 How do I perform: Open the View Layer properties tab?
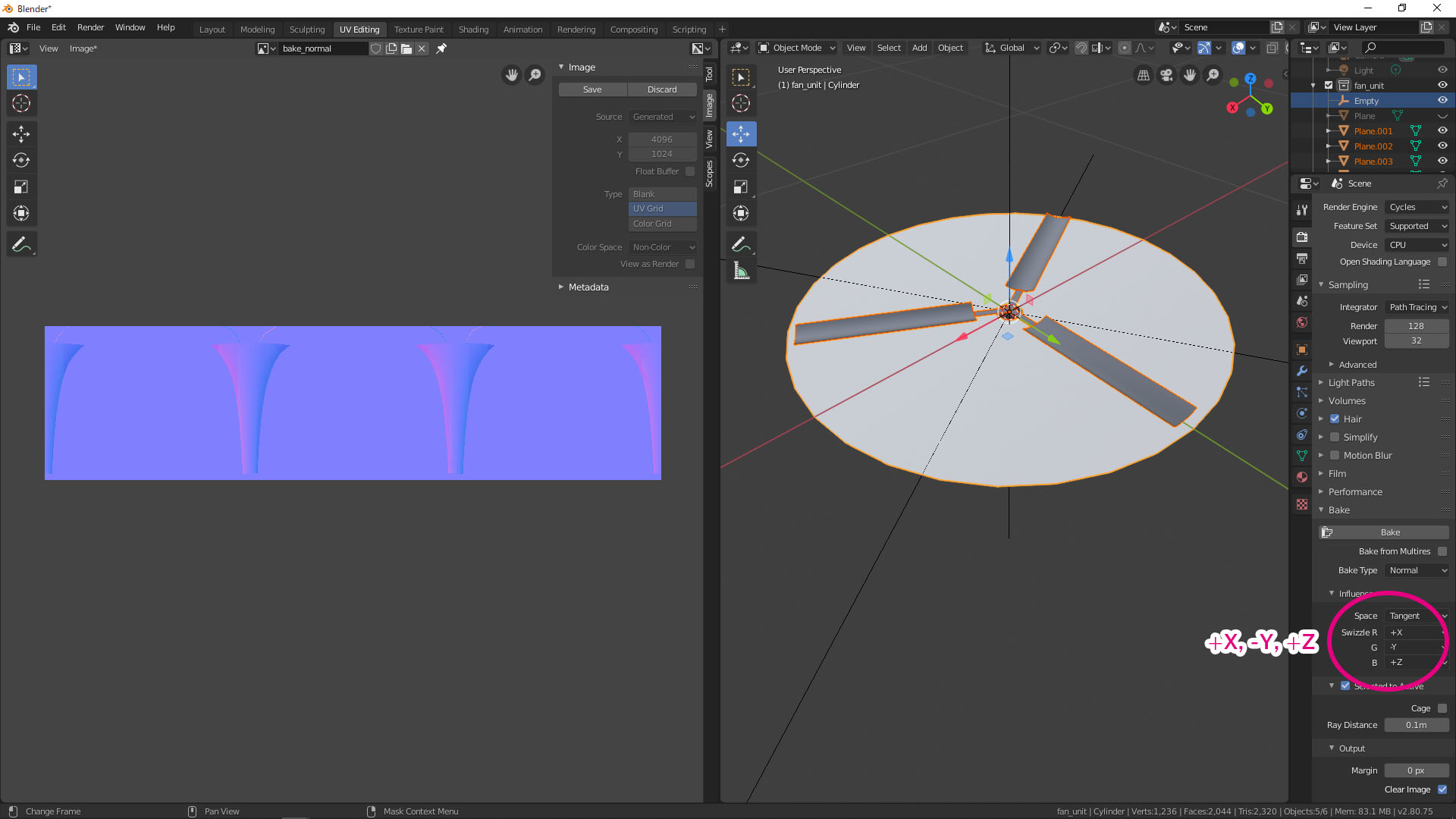pyautogui.click(x=1302, y=280)
